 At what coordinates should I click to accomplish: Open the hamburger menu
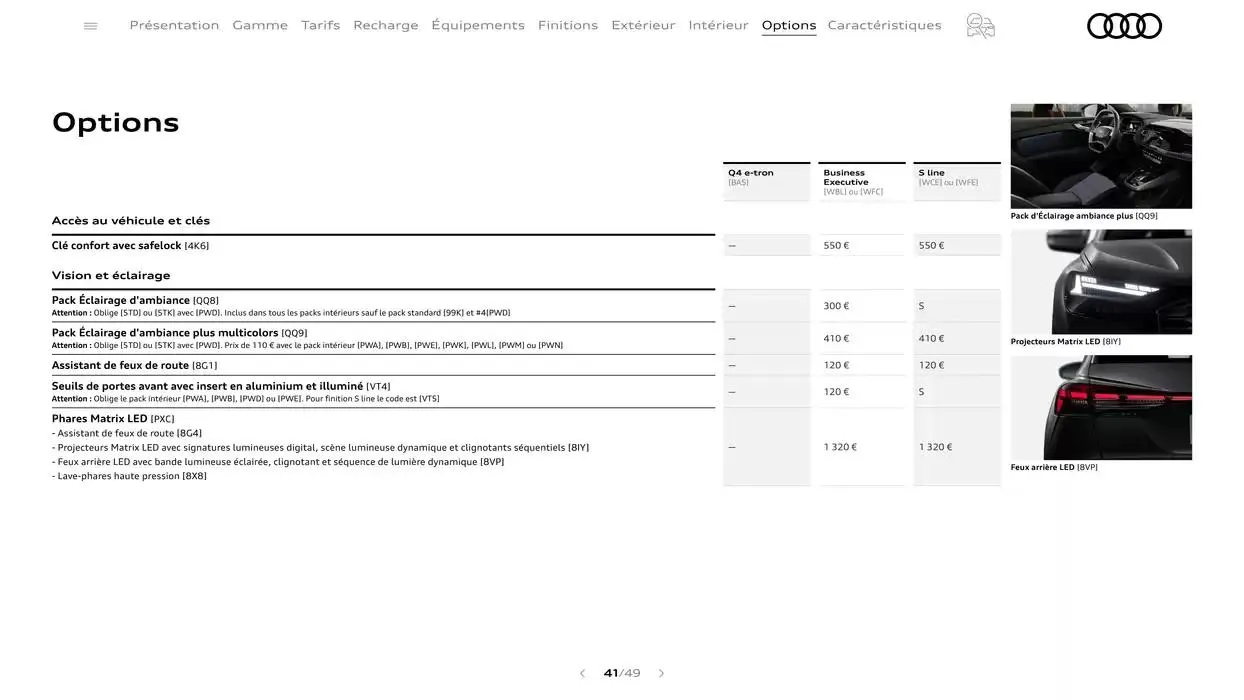click(89, 24)
